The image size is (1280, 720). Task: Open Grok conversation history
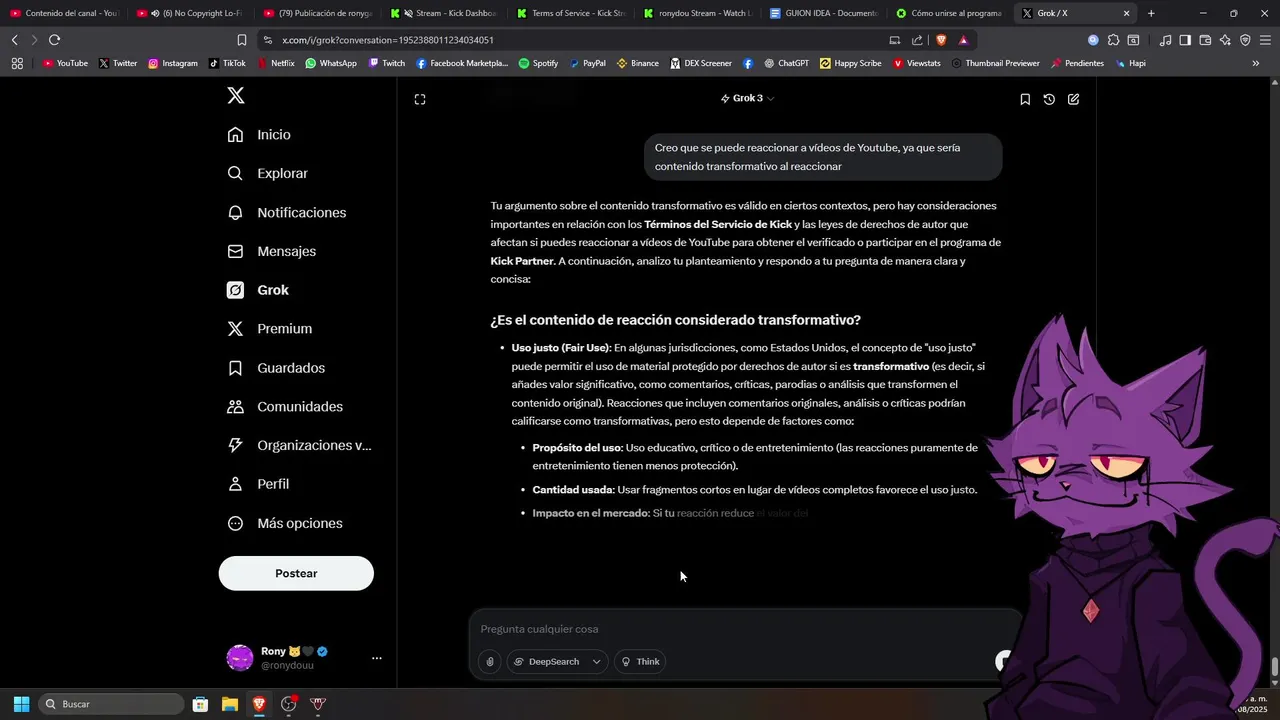coord(1049,99)
